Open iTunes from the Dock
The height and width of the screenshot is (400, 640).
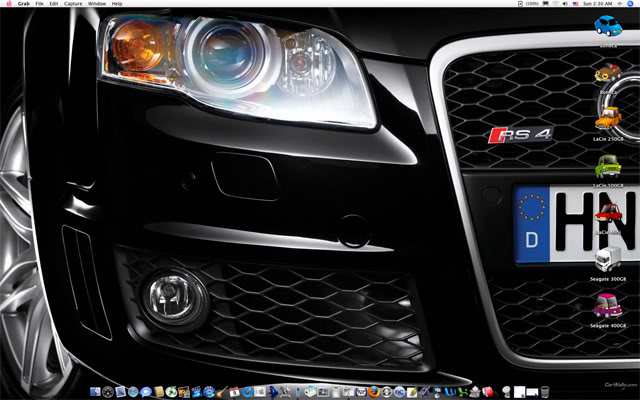pos(171,392)
